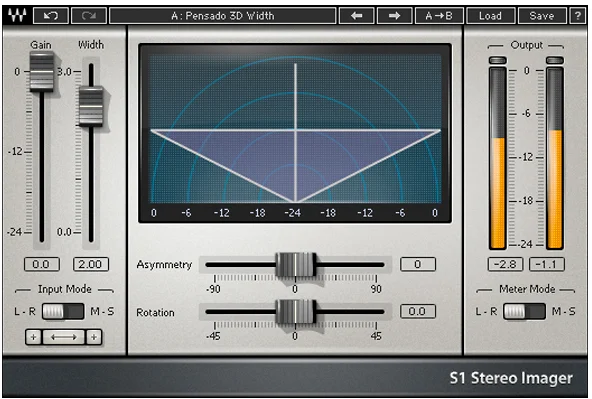Image resolution: width=592 pixels, height=399 pixels.
Task: Open the Save menu
Action: click(542, 16)
